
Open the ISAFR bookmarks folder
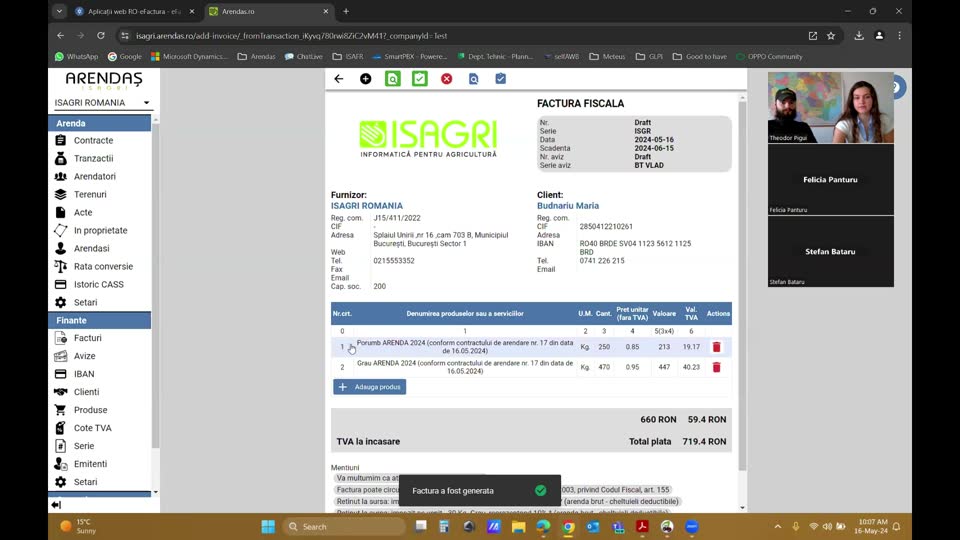(x=348, y=56)
